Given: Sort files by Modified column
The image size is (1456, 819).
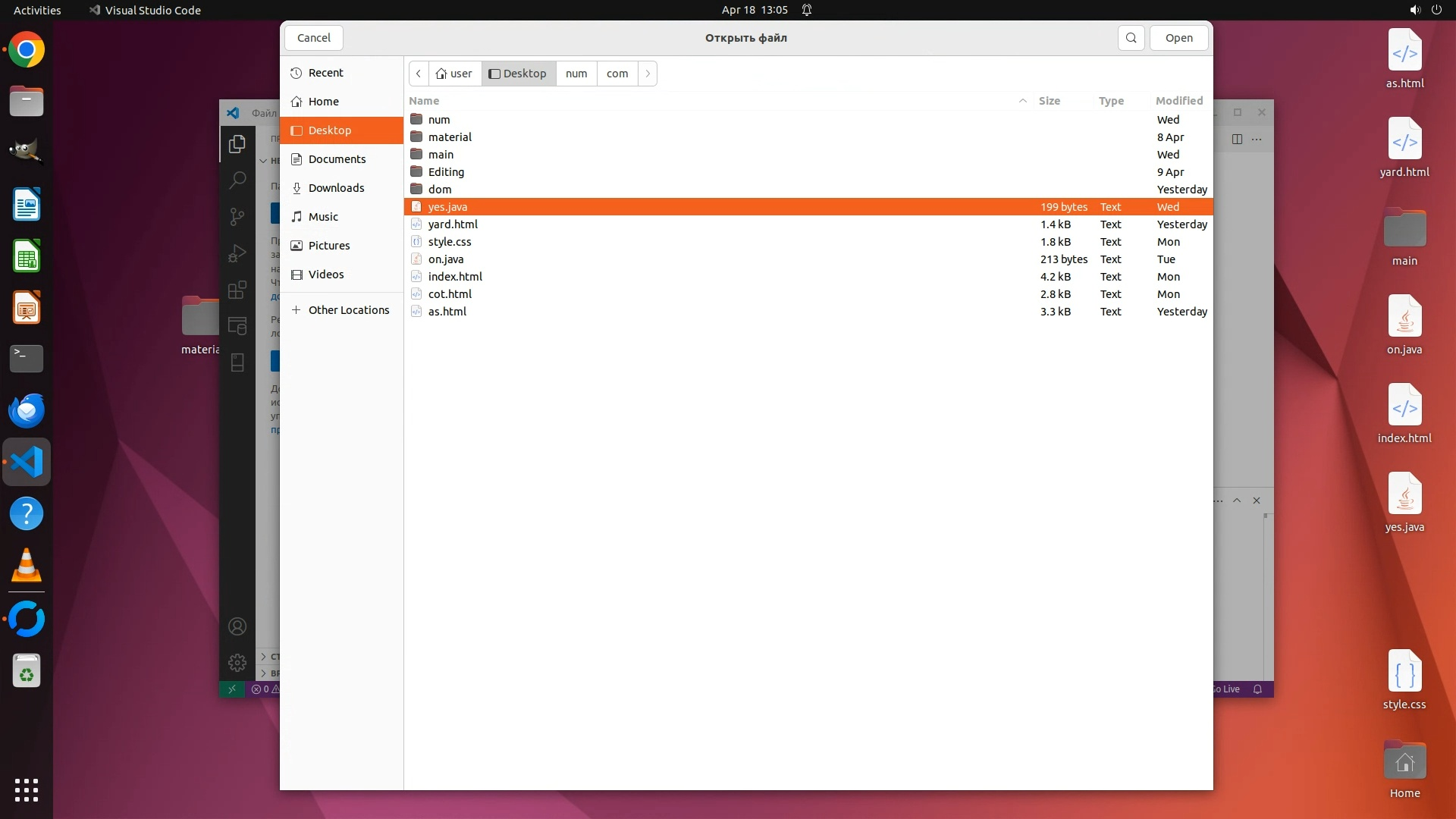Looking at the screenshot, I should (1178, 101).
